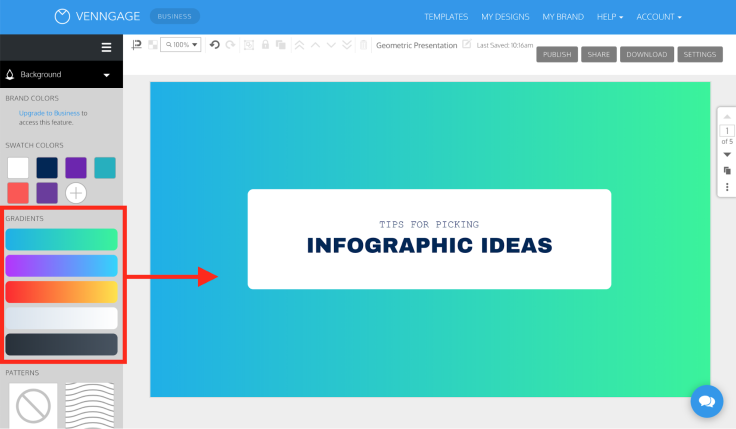Apply the light gray gradient
736x429 pixels.
point(61,318)
